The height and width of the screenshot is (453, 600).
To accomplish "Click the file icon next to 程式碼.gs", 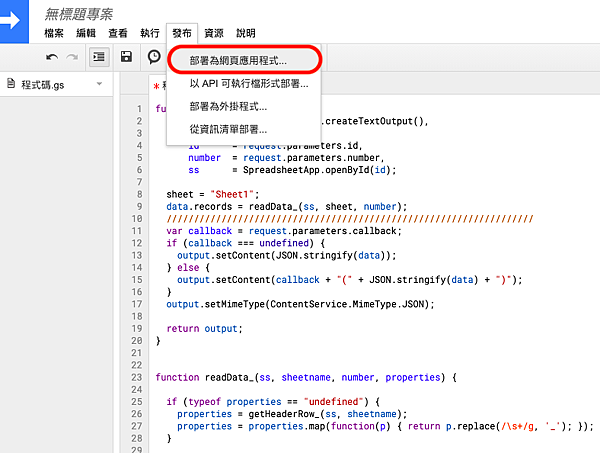I will coord(11,83).
